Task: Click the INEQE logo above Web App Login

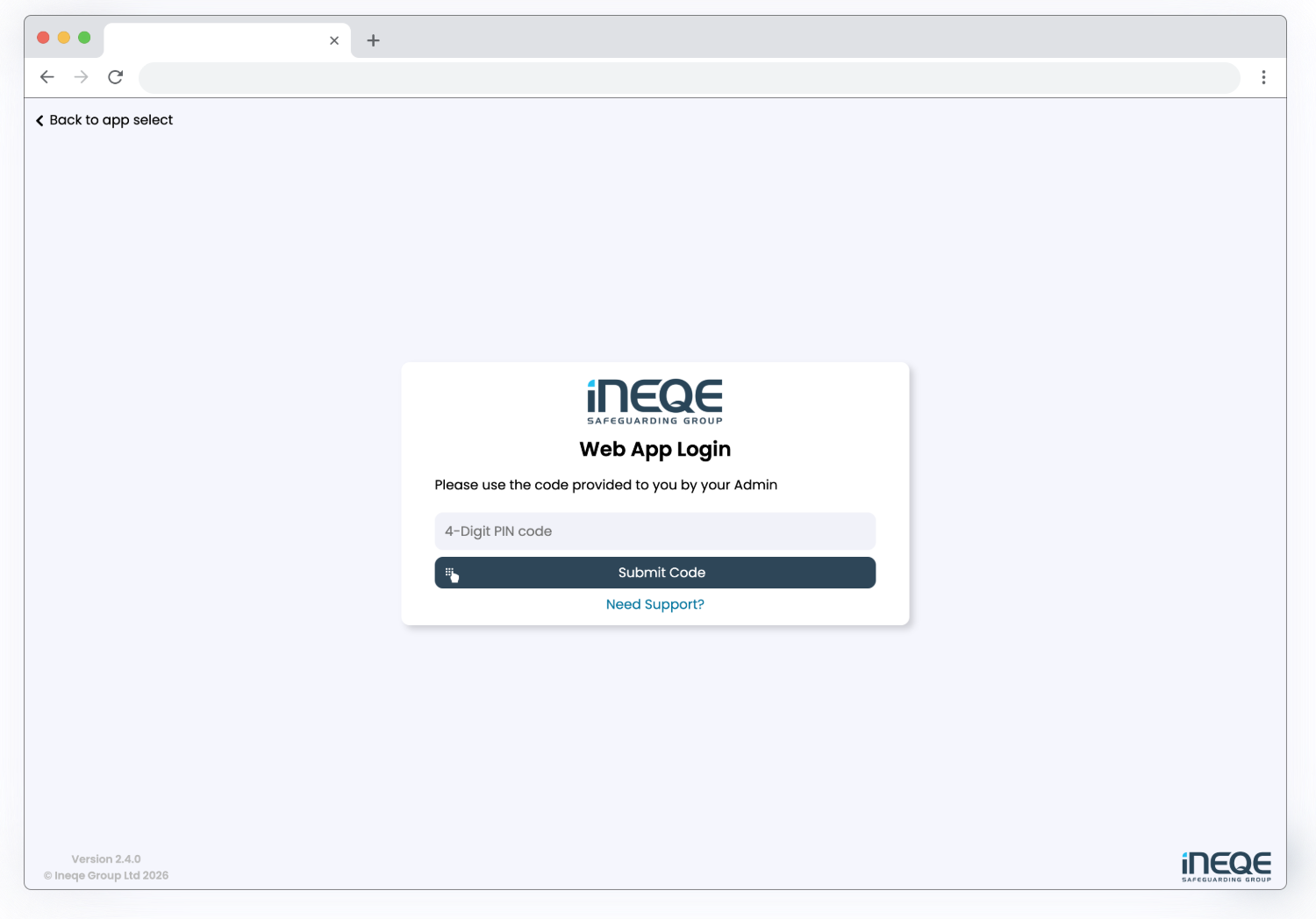Action: pos(654,401)
